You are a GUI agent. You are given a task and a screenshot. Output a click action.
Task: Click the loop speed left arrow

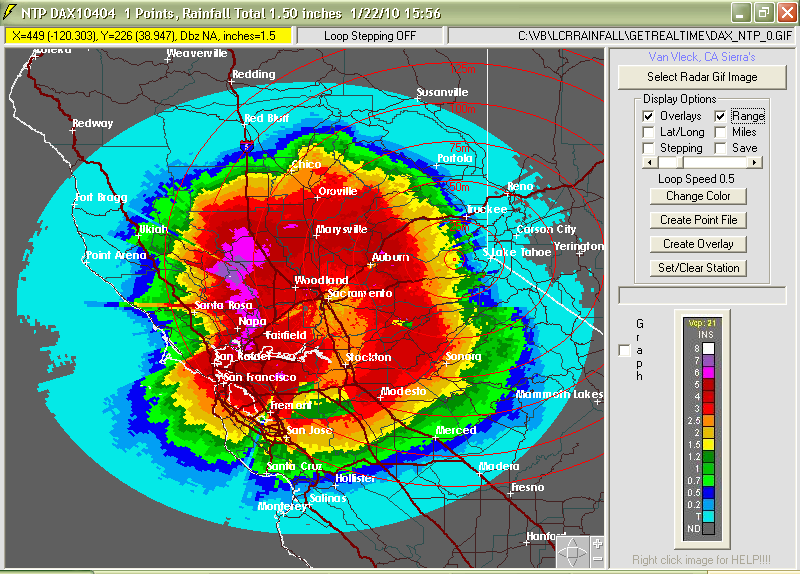649,162
